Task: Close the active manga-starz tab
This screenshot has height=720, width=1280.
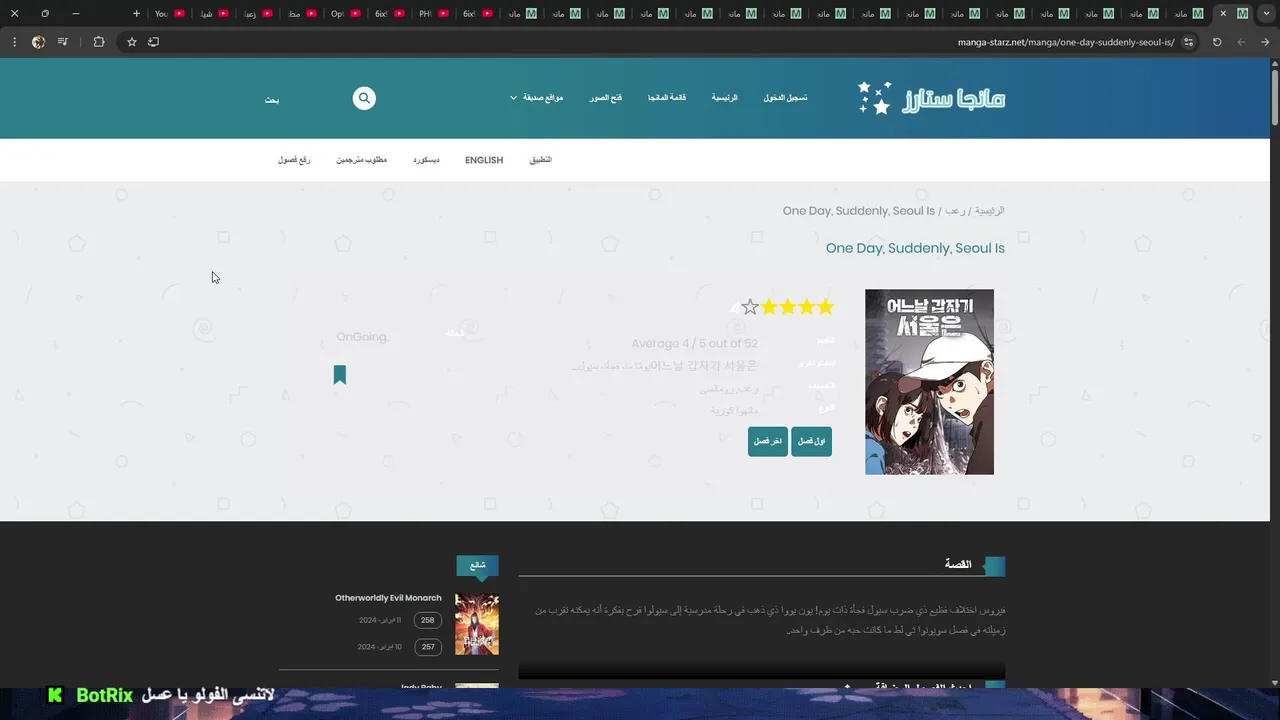Action: 1222,14
